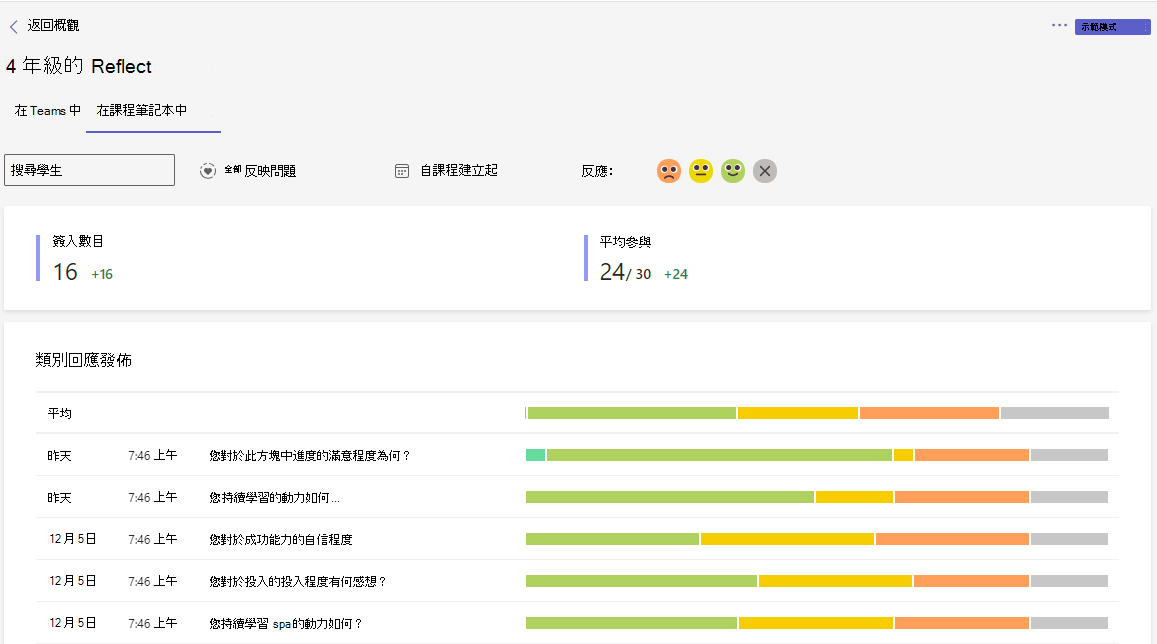
Task: Open the 您對於此方塊中進度的滿意程度為何 check-in row
Action: click(x=577, y=455)
